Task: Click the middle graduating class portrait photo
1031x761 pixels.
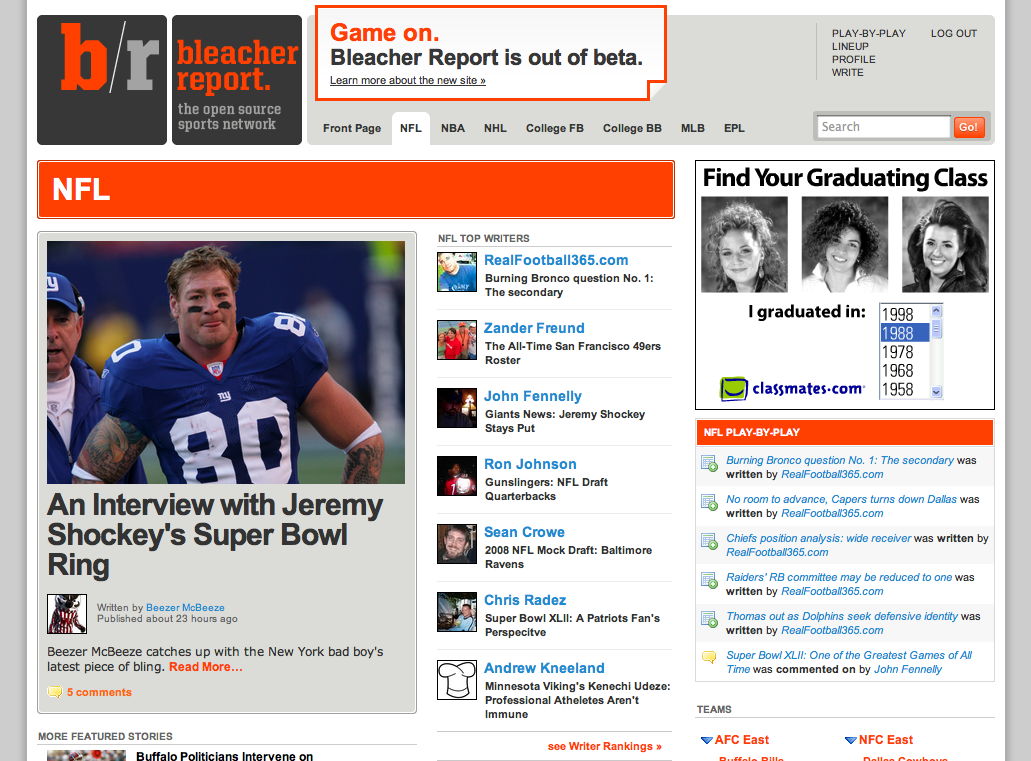Action: click(x=844, y=245)
